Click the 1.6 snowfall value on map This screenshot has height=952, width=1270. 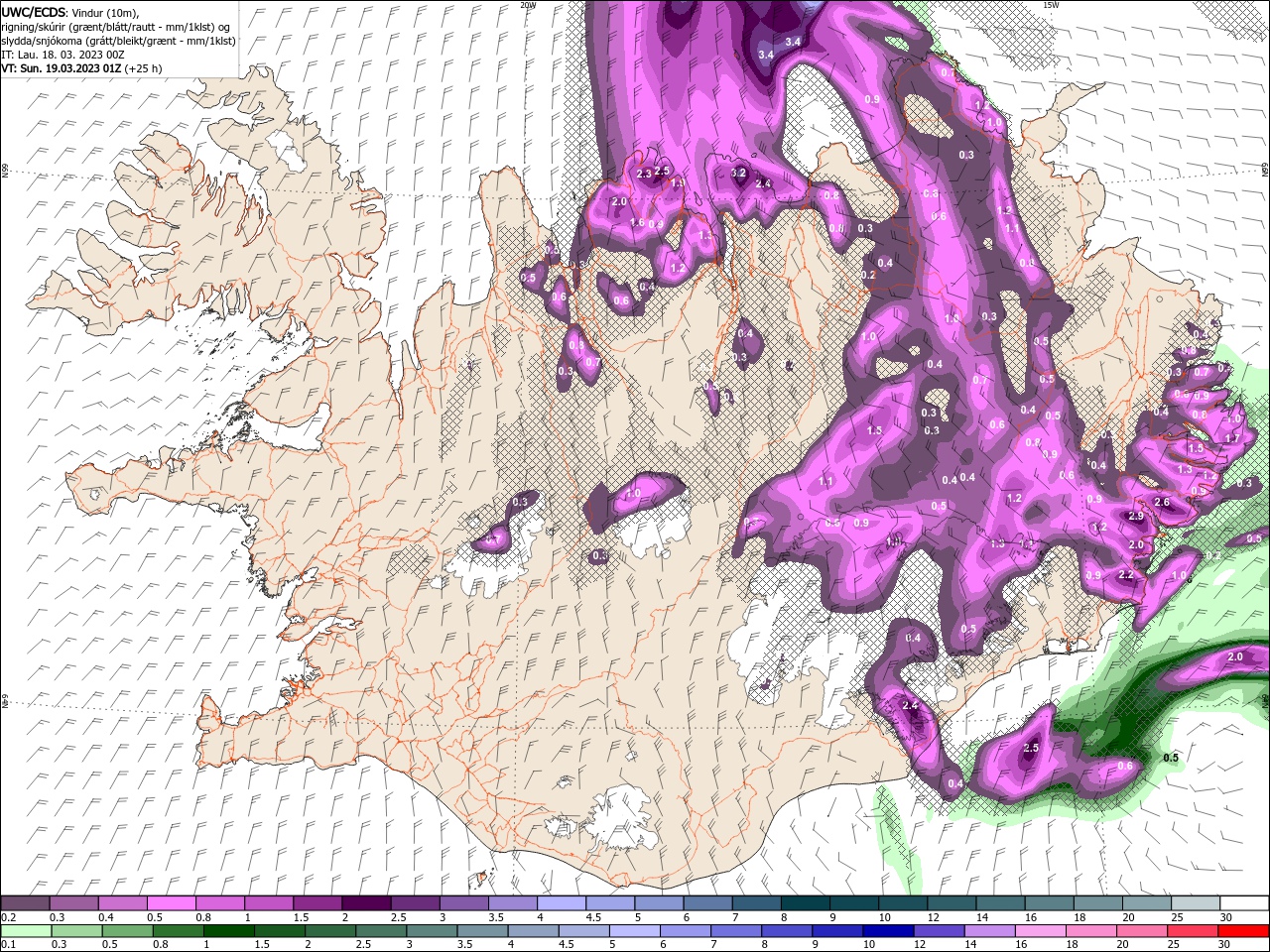(x=637, y=223)
